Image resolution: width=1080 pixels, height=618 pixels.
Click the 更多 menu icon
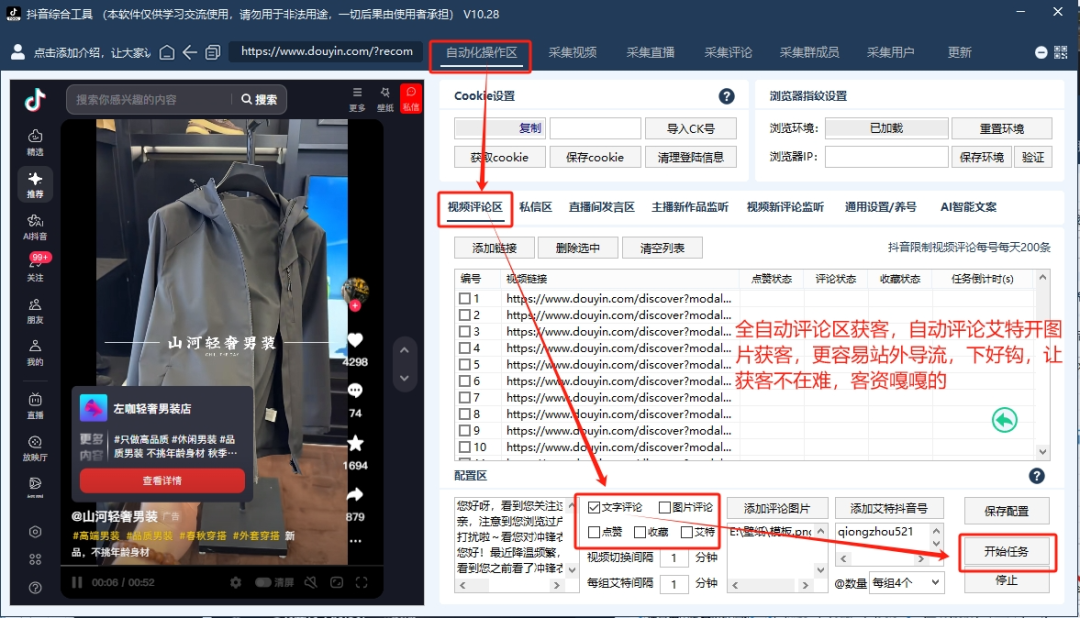357,98
